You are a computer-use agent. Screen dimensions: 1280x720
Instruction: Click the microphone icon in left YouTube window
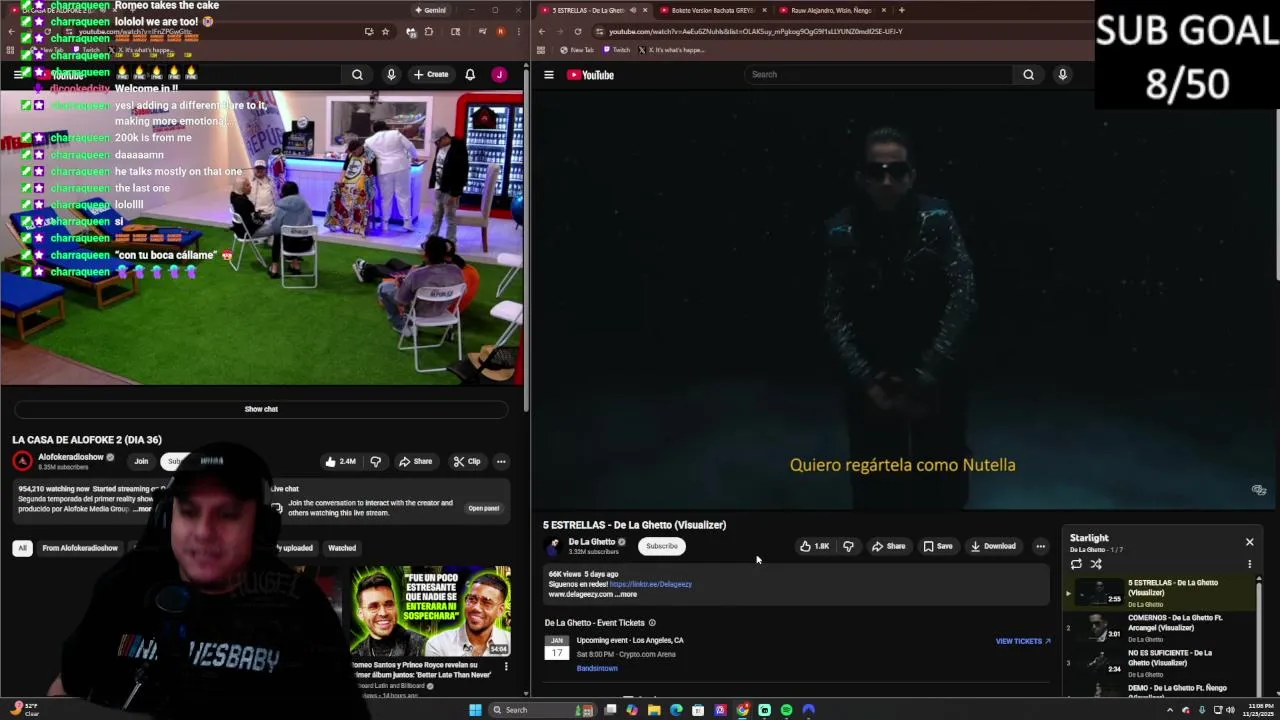tap(391, 75)
